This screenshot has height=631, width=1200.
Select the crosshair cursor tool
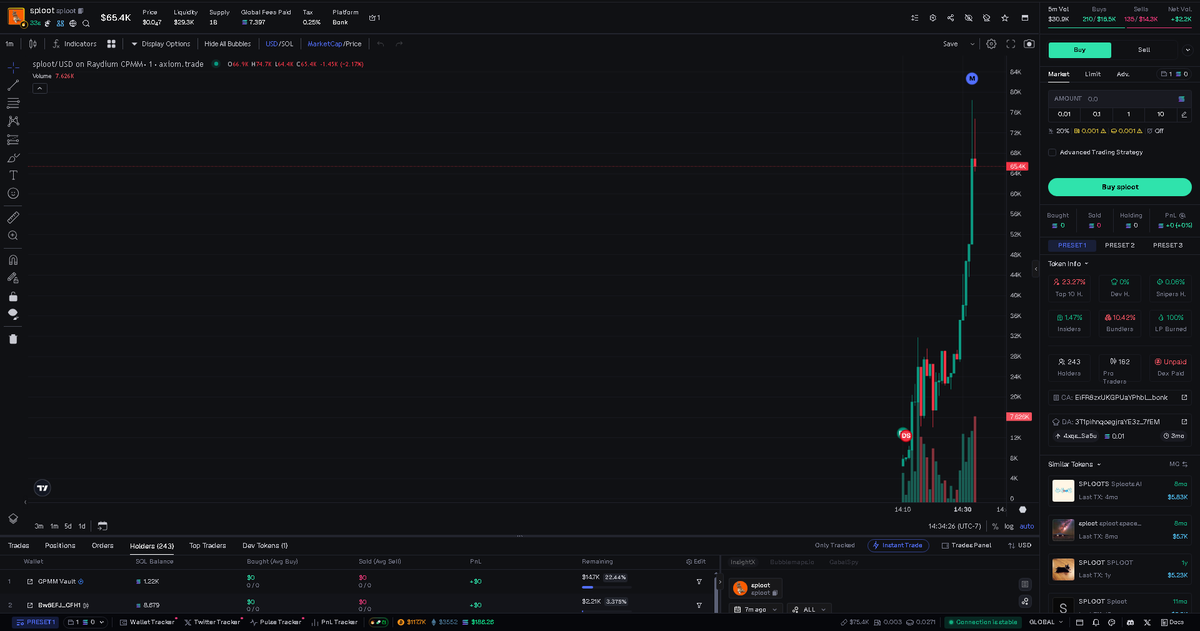pyautogui.click(x=13, y=67)
